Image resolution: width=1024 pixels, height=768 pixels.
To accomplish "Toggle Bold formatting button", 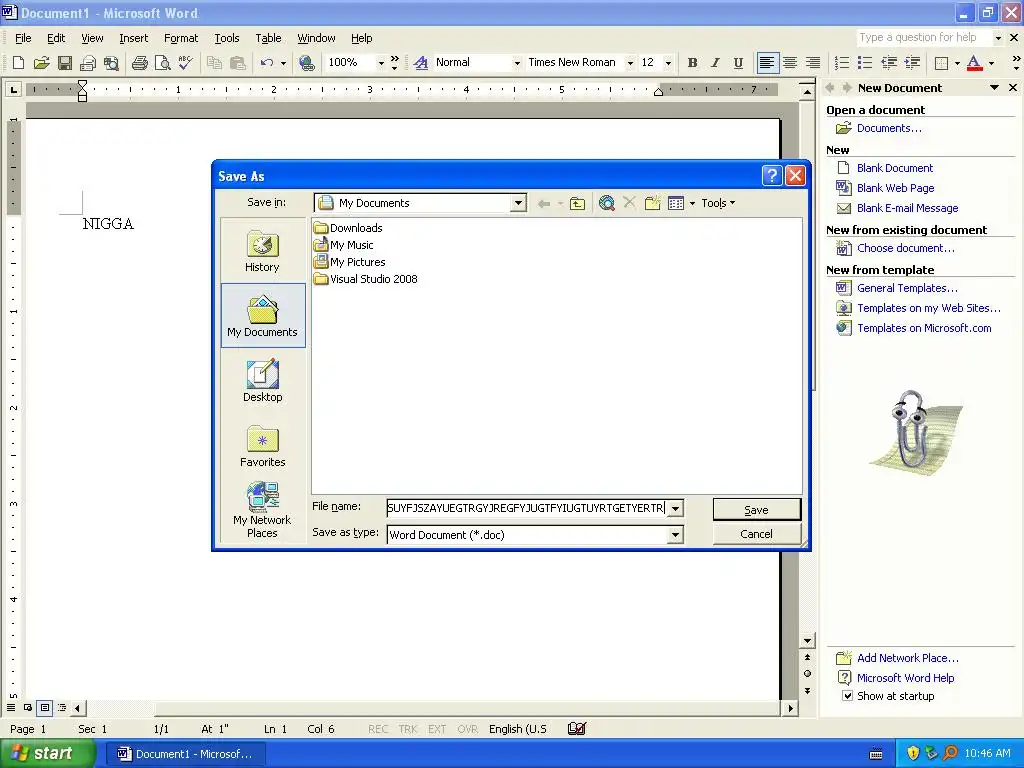I will click(x=692, y=63).
